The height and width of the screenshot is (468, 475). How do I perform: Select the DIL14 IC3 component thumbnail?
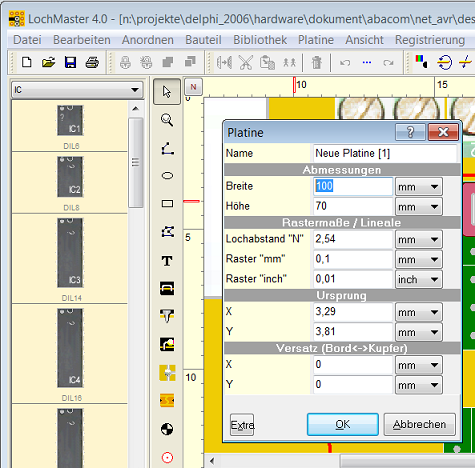(x=70, y=253)
